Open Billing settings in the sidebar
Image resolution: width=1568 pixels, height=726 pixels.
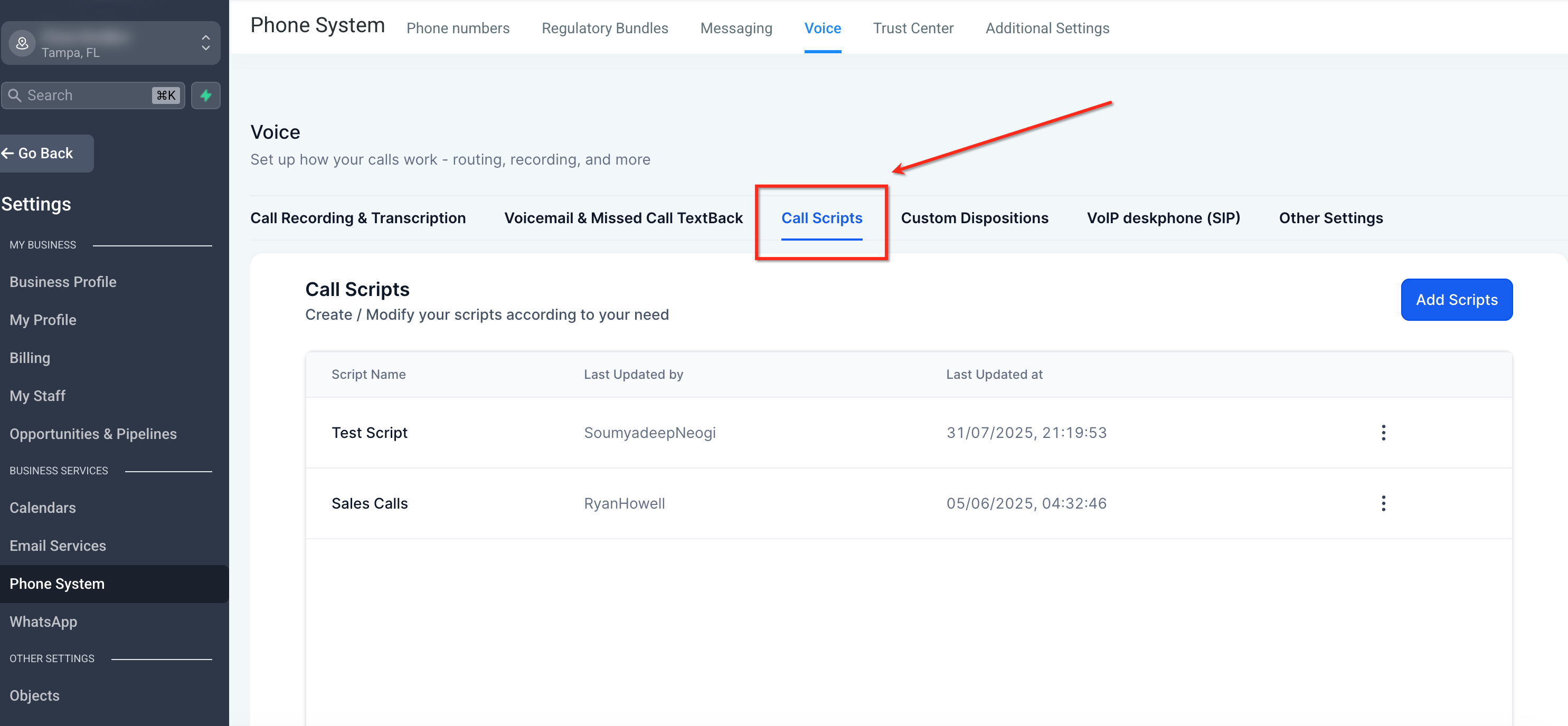click(x=30, y=358)
